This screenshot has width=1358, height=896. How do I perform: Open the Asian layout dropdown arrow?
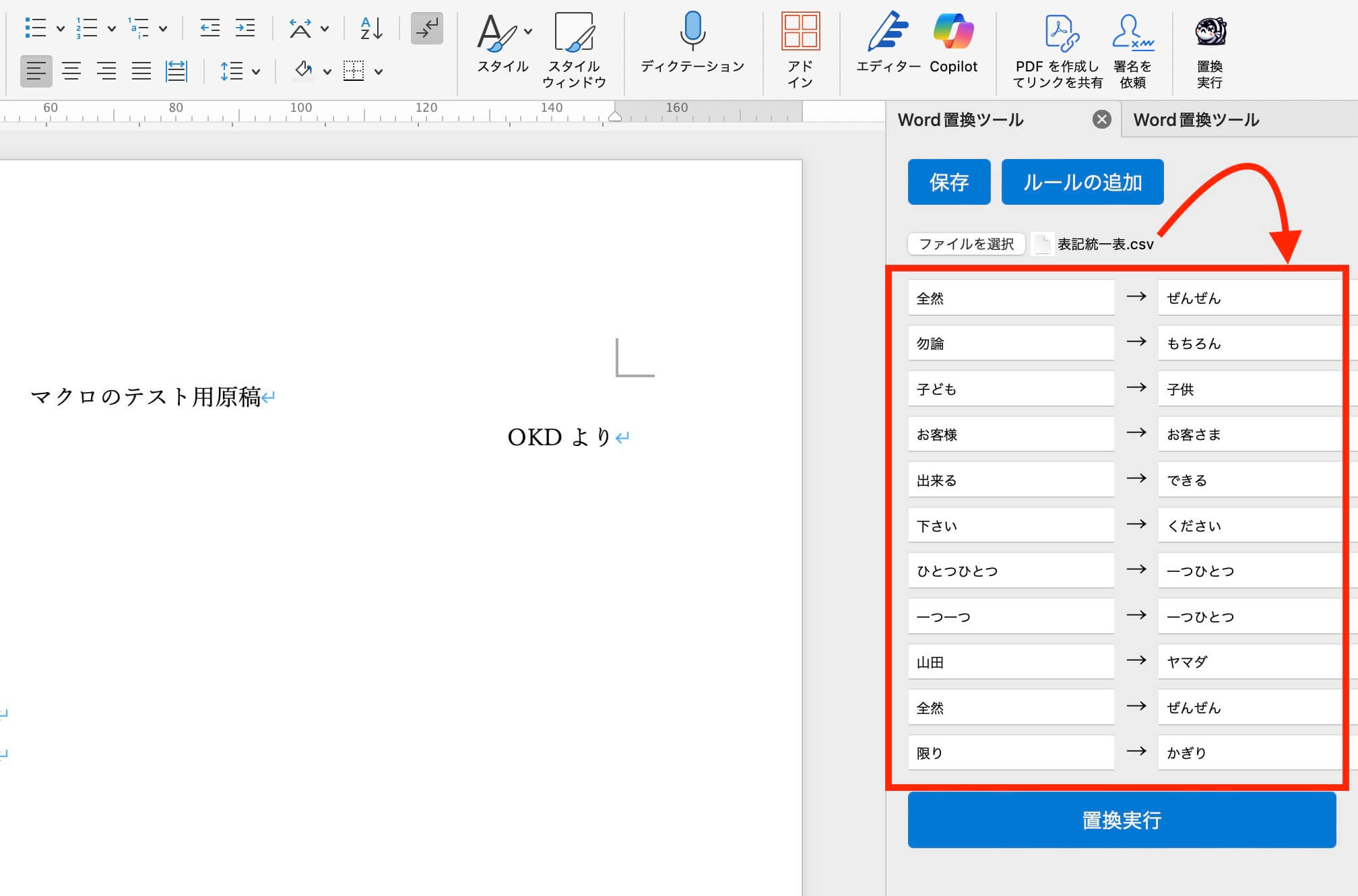coord(325,29)
